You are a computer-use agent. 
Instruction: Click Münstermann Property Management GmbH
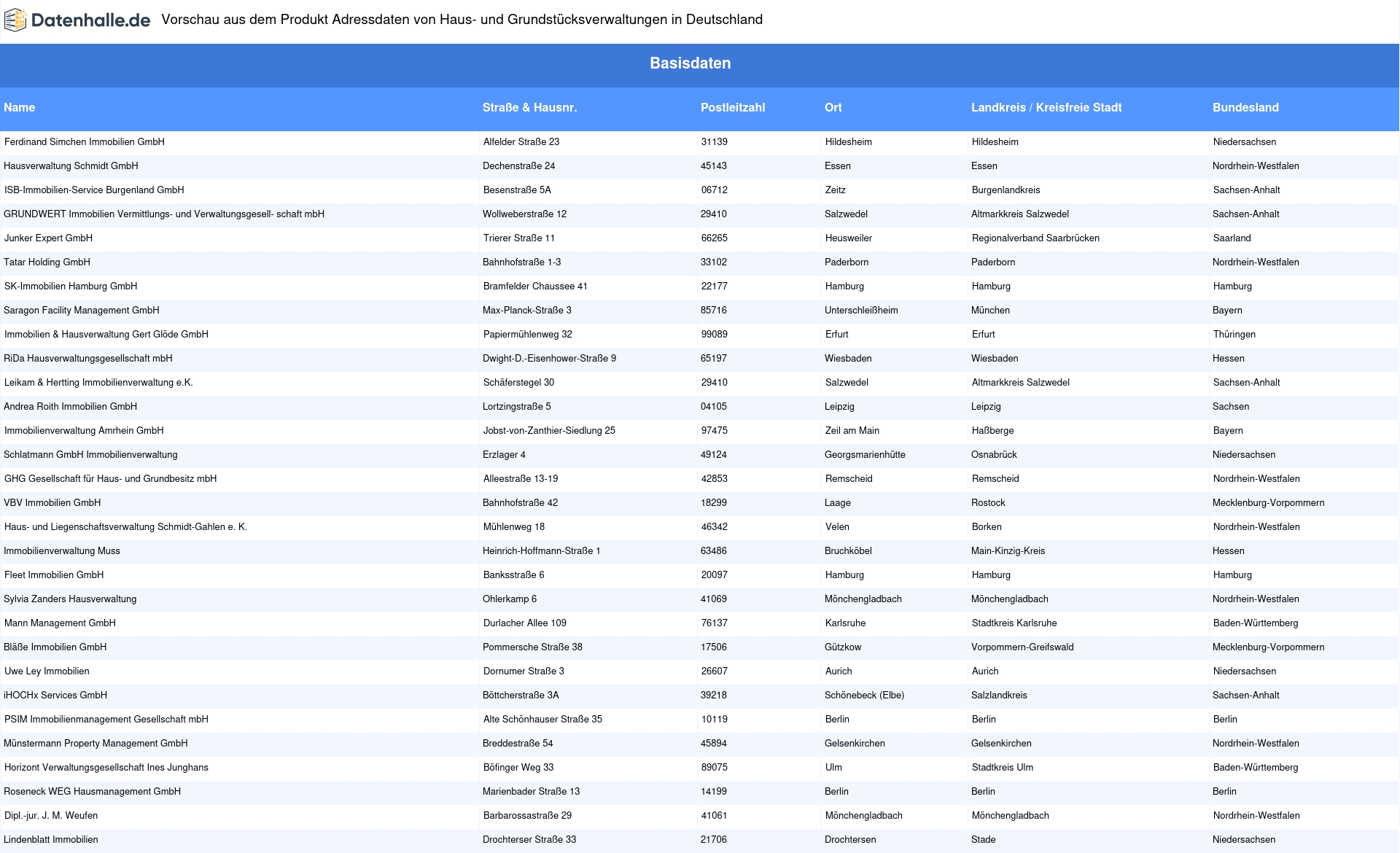point(96,744)
